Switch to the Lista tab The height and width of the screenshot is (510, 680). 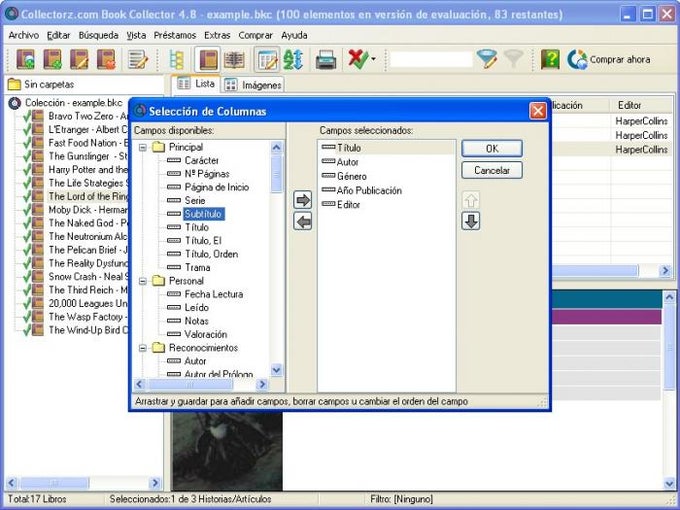point(196,84)
